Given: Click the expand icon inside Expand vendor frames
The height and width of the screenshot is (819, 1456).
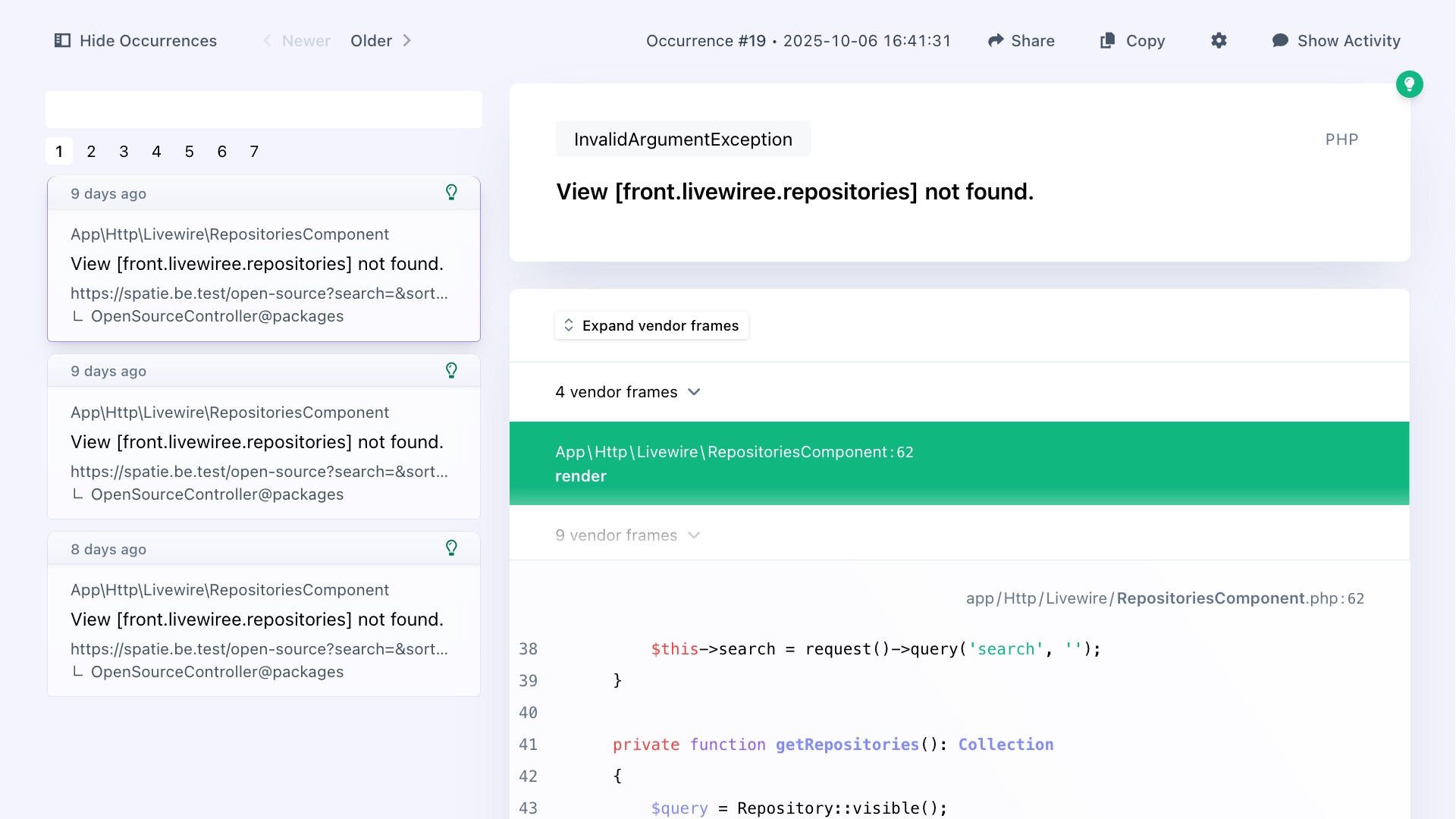Looking at the screenshot, I should pyautogui.click(x=569, y=325).
